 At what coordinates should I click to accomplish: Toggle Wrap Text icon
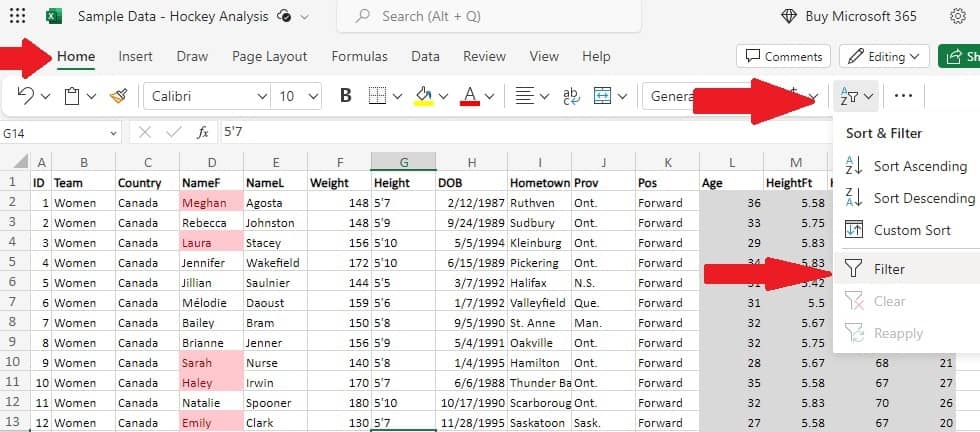pos(571,96)
